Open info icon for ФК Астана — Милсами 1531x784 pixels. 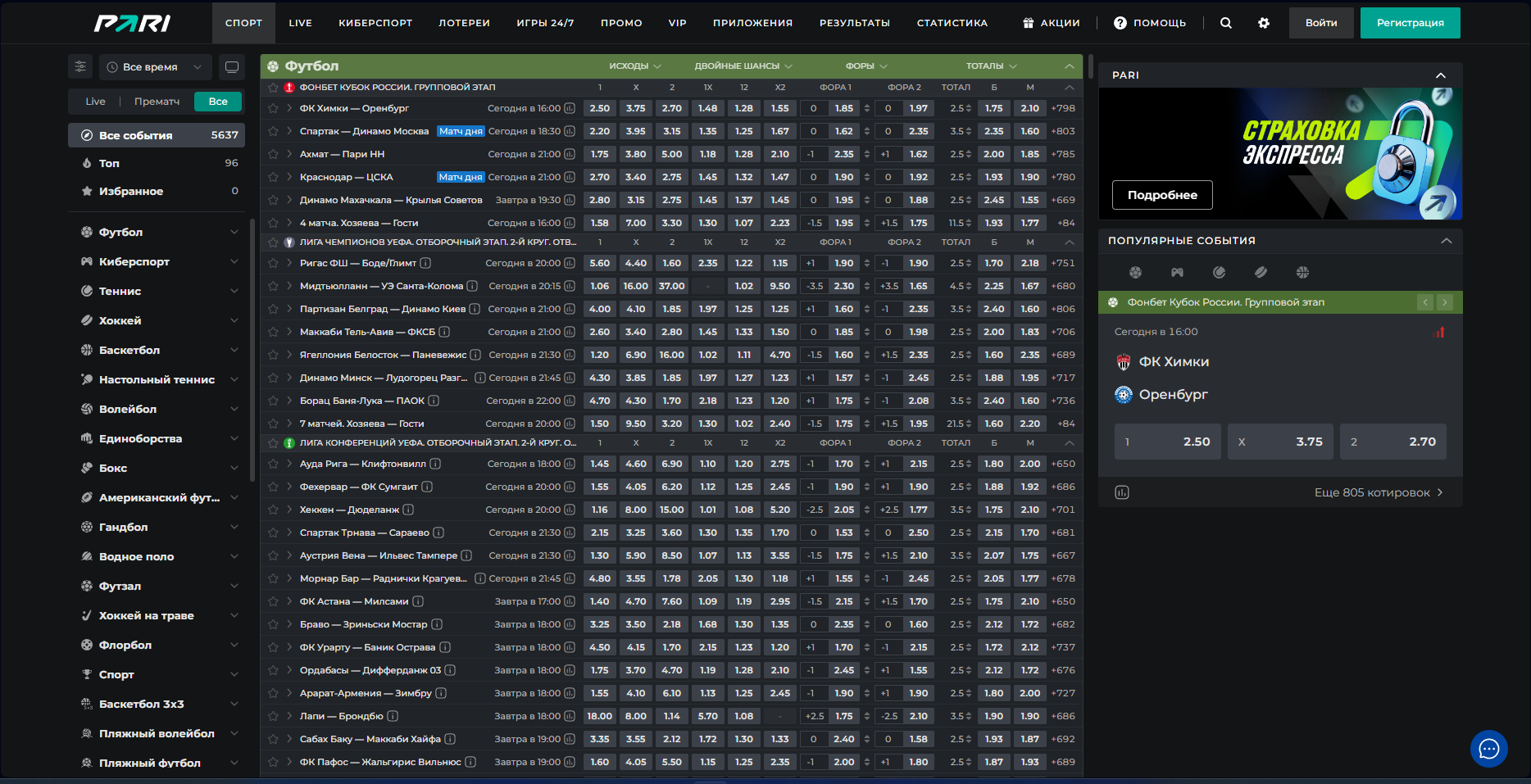click(x=418, y=601)
